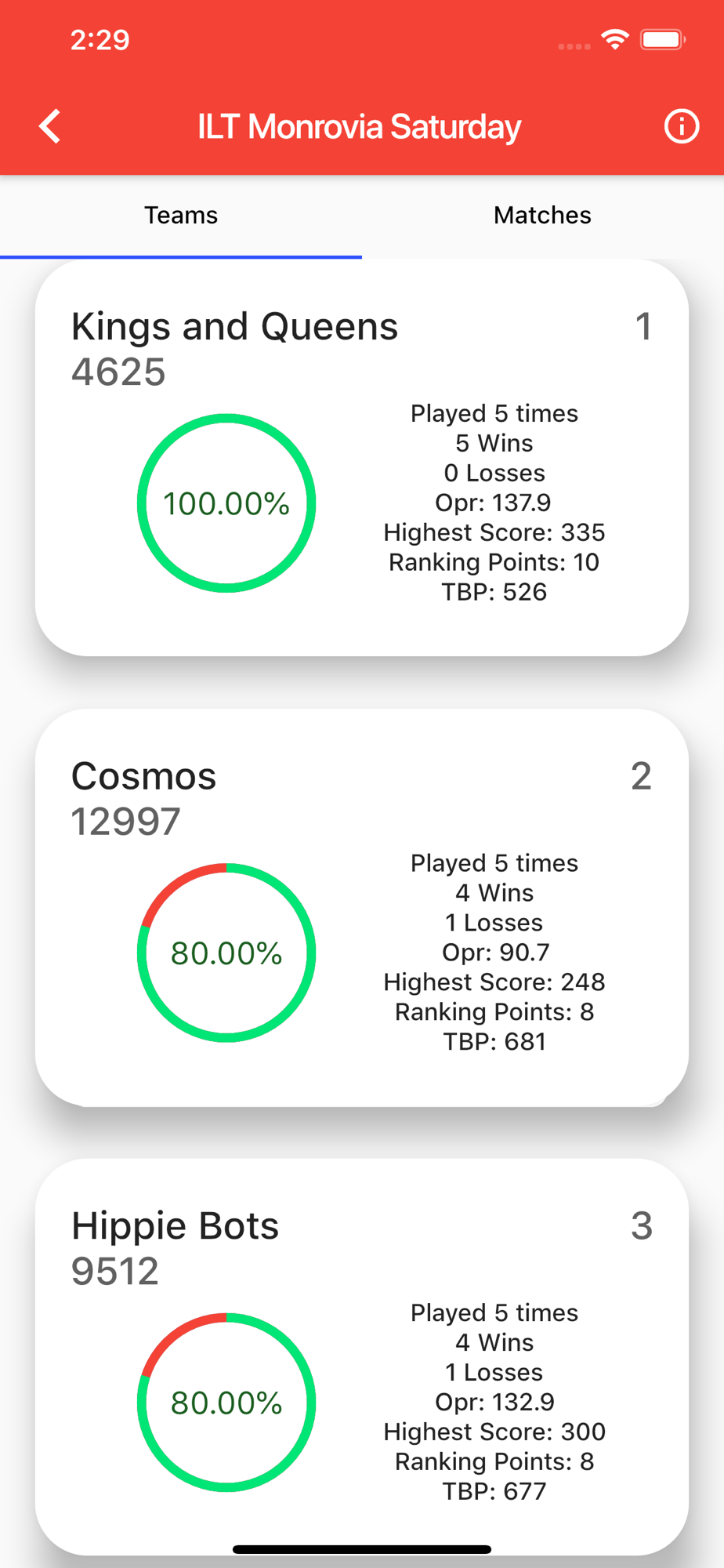Tap the ILT Monrovia Saturday title
Viewport: 724px width, 1568px height.
(359, 126)
